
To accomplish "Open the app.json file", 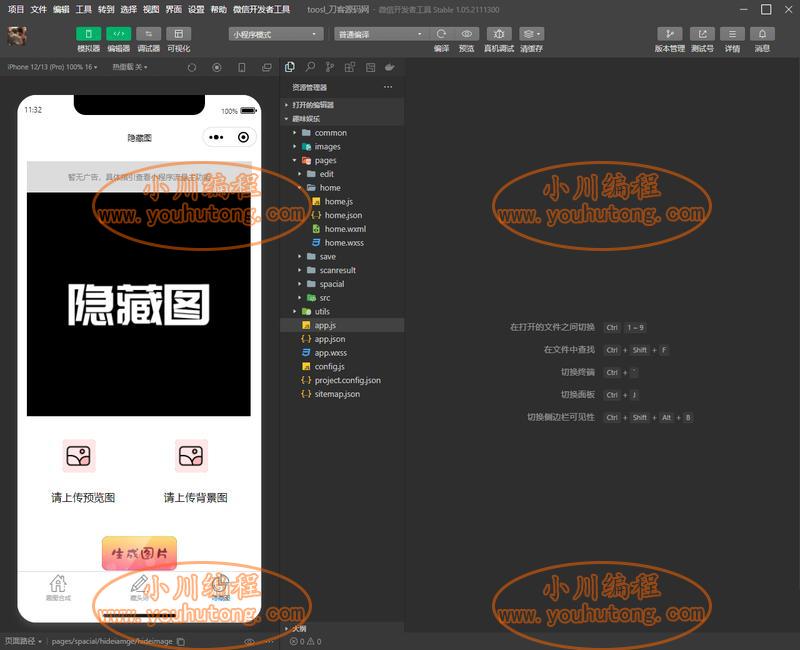I will (343, 339).
